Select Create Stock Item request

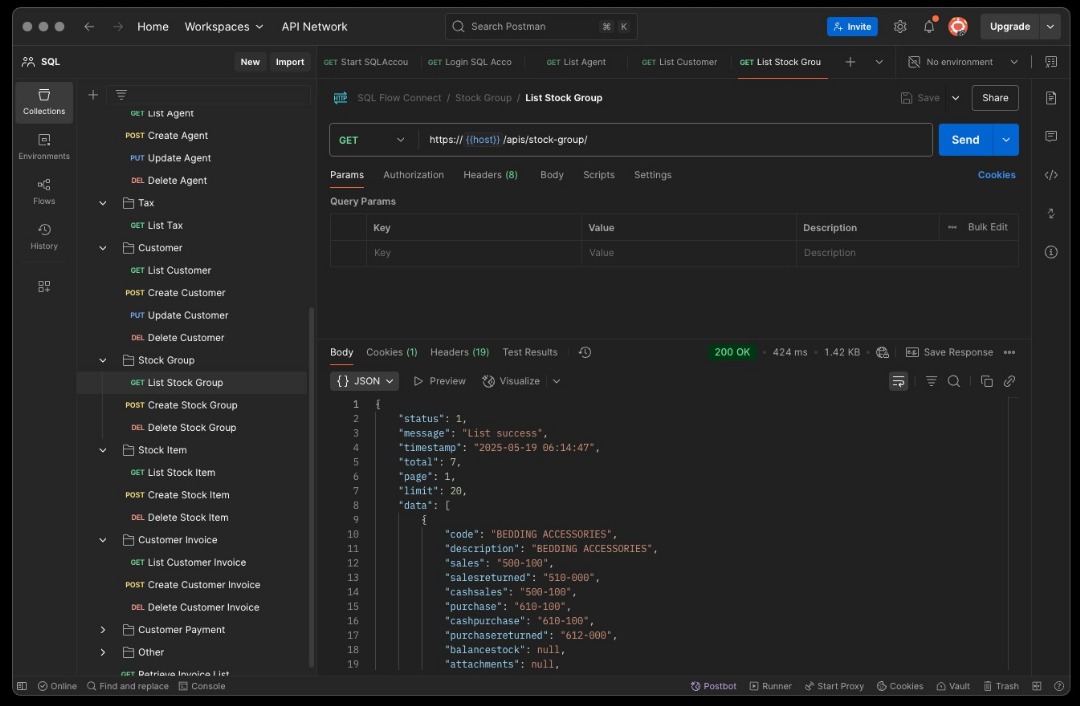tap(188, 495)
